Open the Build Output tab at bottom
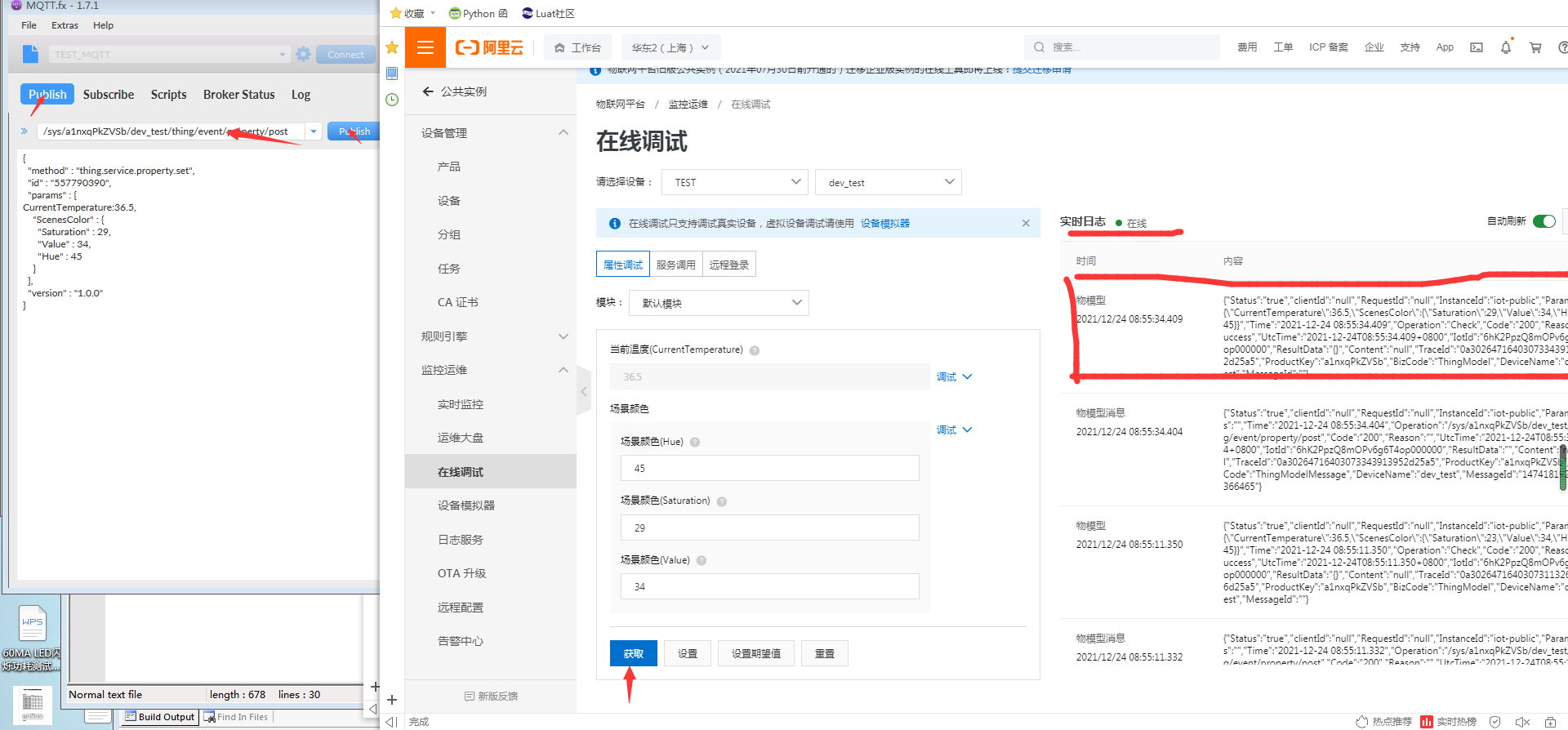 click(160, 717)
